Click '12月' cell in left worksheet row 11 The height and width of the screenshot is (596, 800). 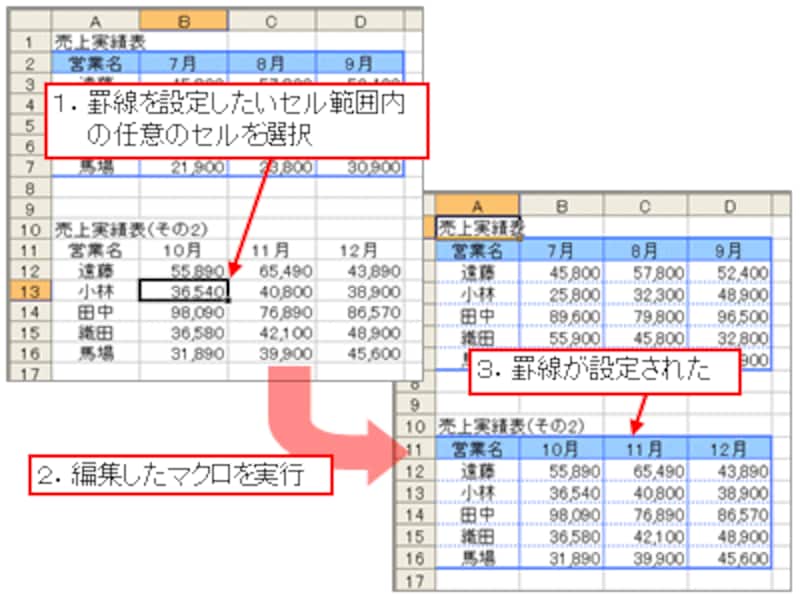click(360, 250)
